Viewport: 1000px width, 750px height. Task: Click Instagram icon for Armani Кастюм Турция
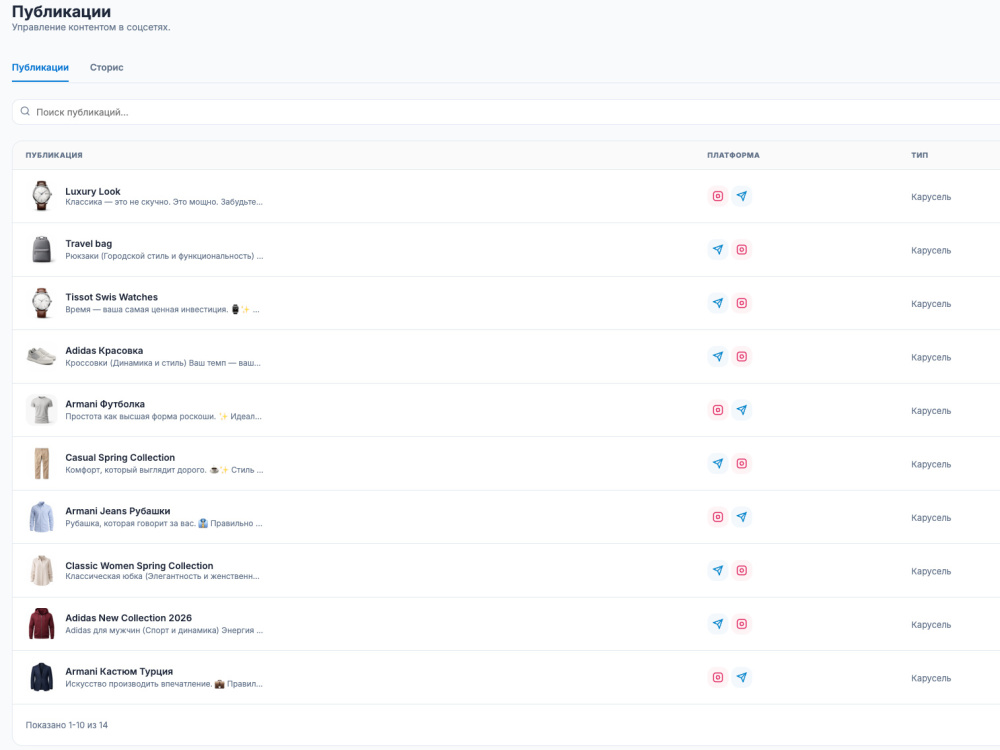(717, 677)
